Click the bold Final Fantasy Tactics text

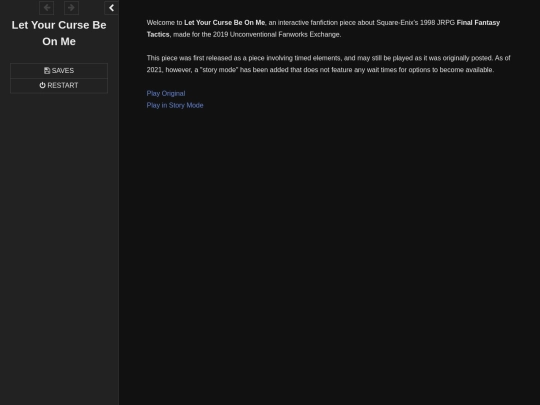478,23
